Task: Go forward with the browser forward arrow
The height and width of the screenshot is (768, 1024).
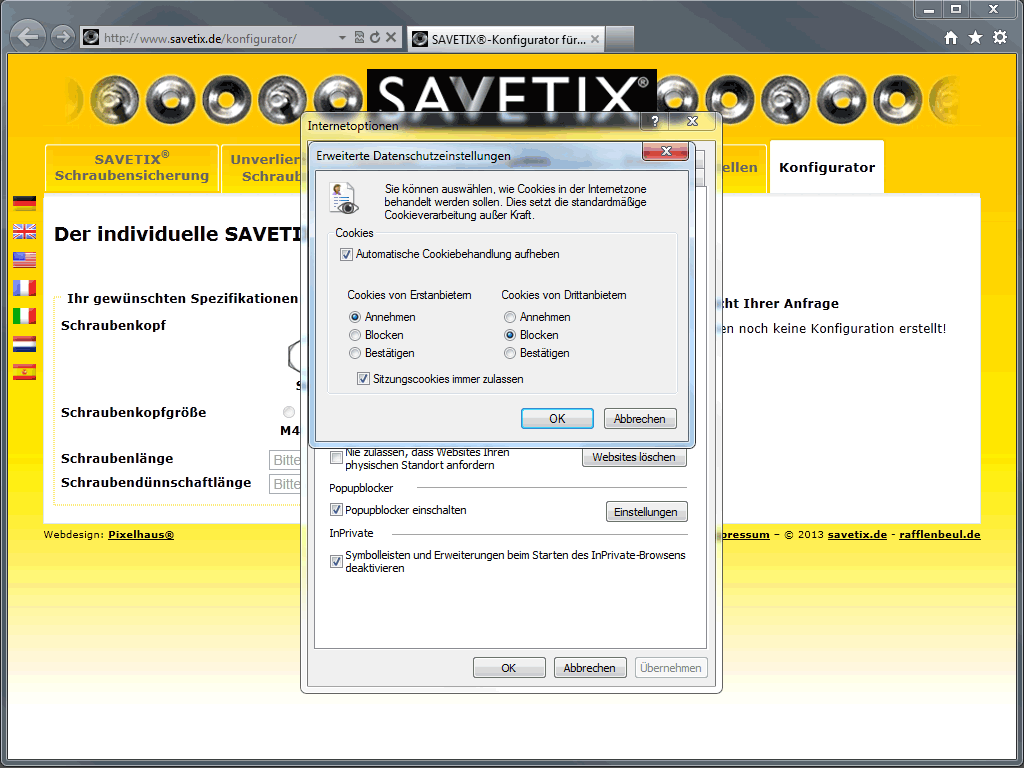Action: click(63, 37)
